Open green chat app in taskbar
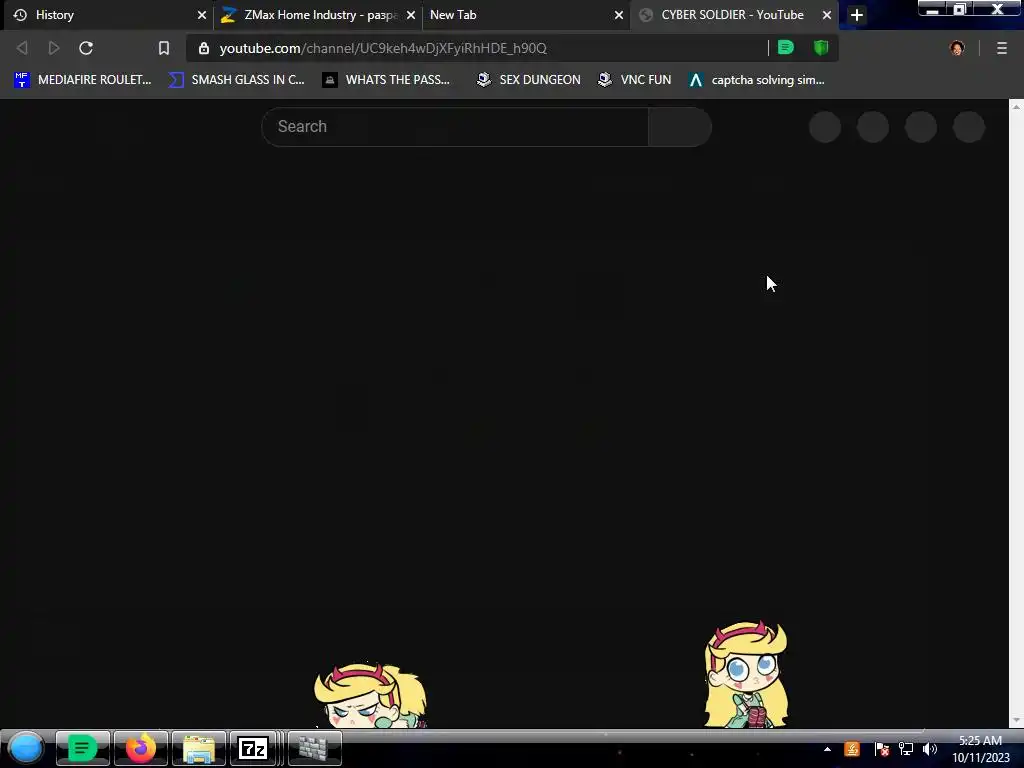The width and height of the screenshot is (1024, 768). click(82, 748)
